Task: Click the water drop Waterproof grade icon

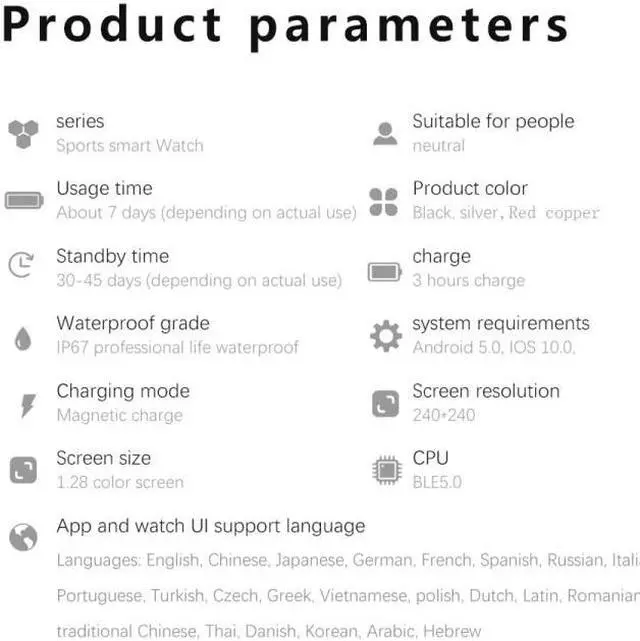Action: (22, 338)
